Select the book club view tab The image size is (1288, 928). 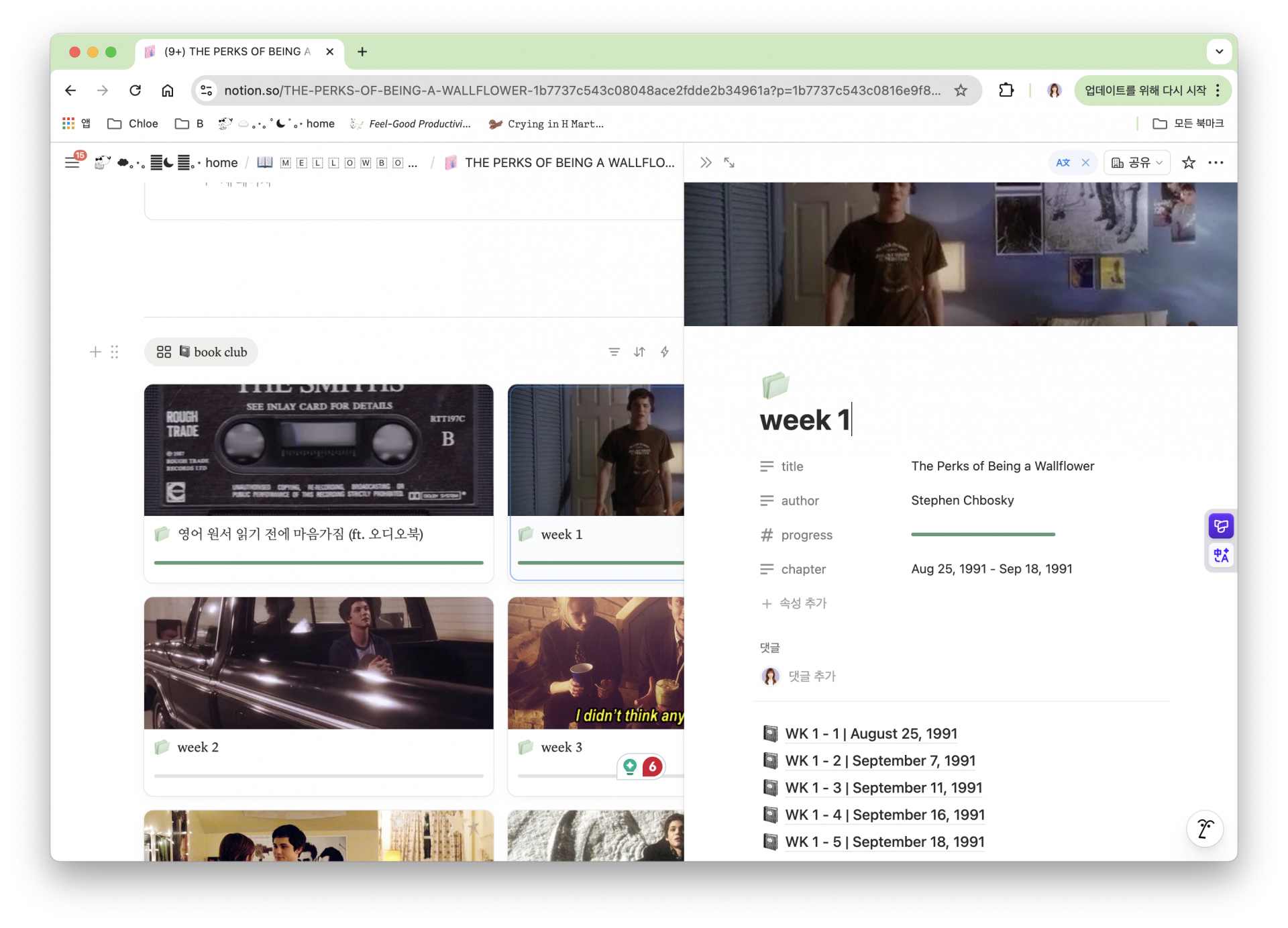(201, 352)
